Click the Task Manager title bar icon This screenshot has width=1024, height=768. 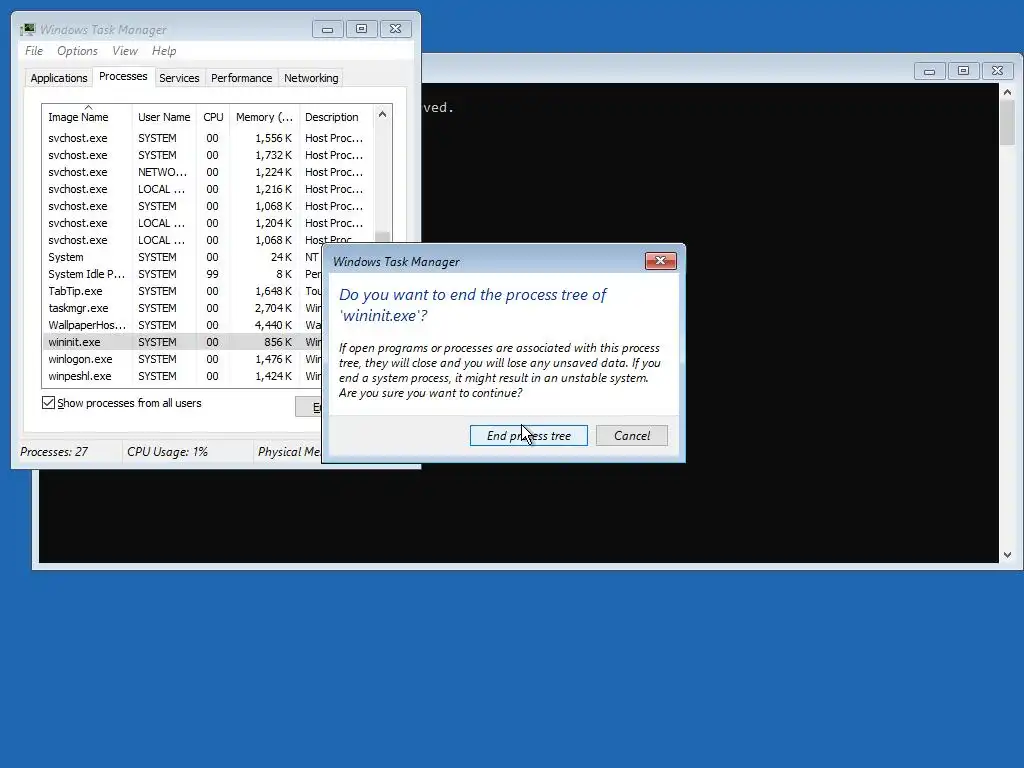coord(27,29)
